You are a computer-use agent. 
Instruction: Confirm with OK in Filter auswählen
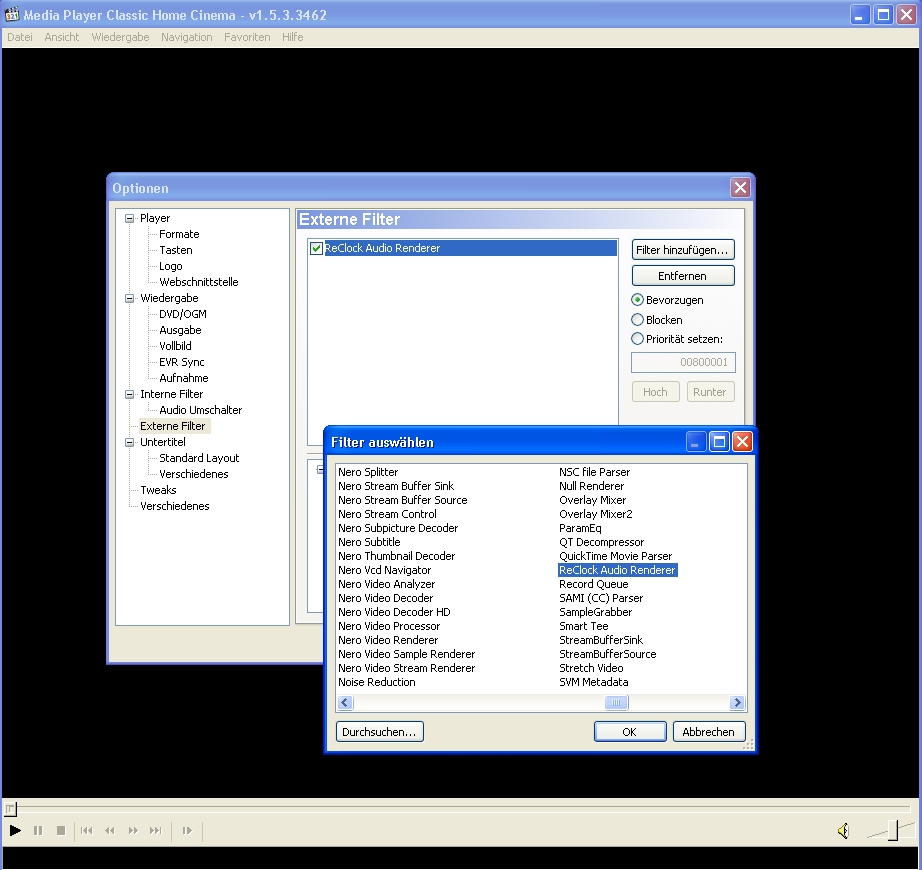(x=630, y=732)
